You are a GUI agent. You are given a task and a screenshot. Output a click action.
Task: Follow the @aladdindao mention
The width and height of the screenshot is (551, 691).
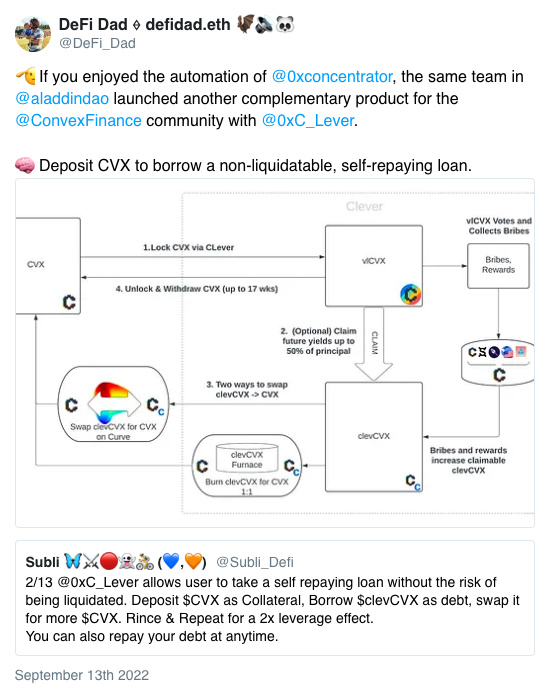62,99
